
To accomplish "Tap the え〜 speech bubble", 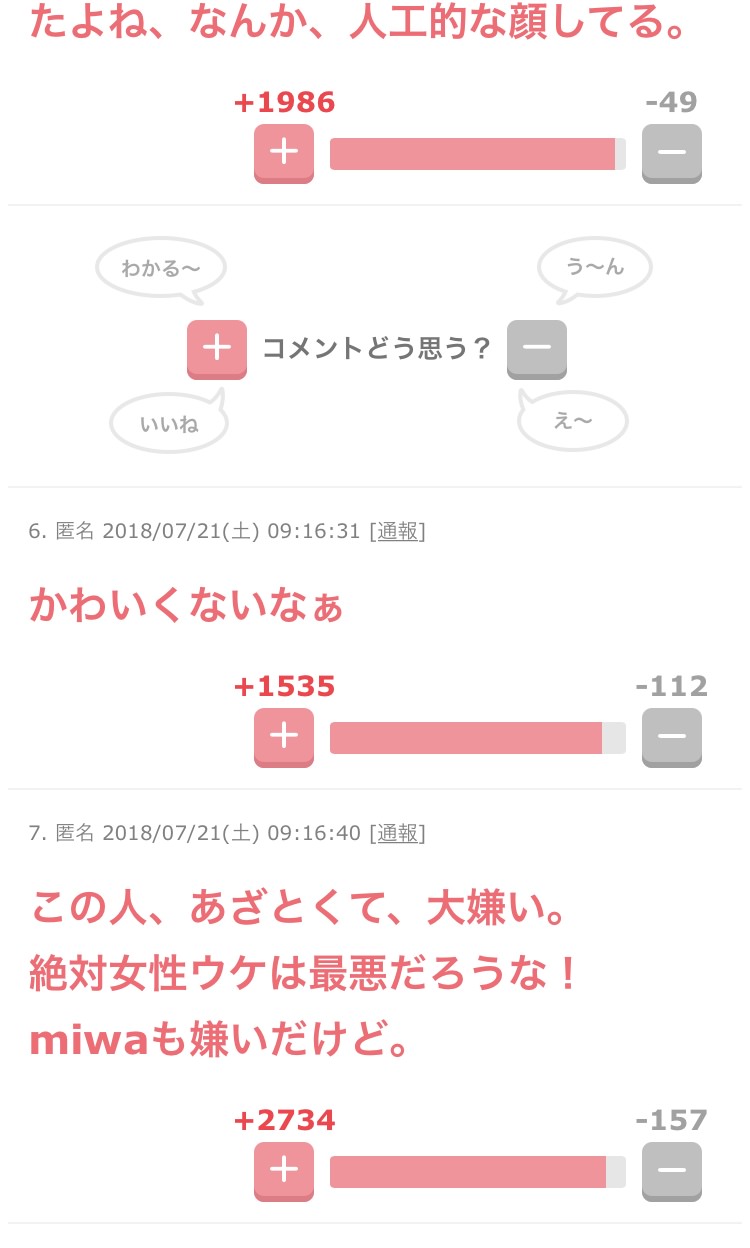I will (x=573, y=421).
